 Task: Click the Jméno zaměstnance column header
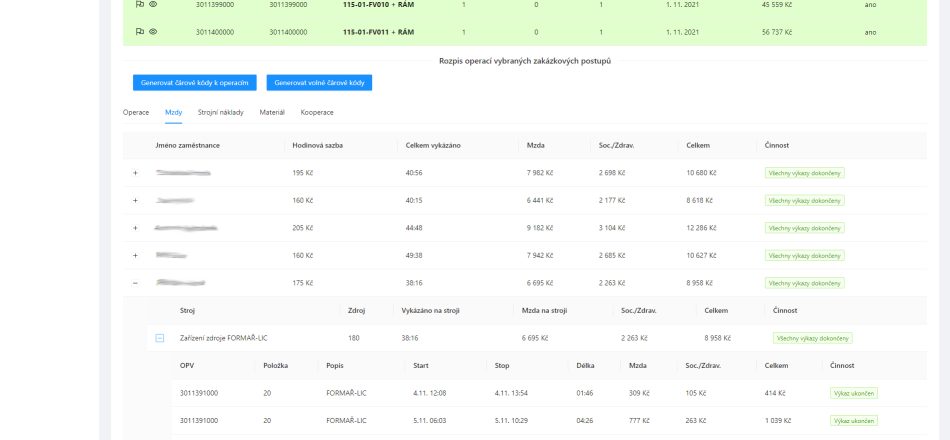[187, 145]
